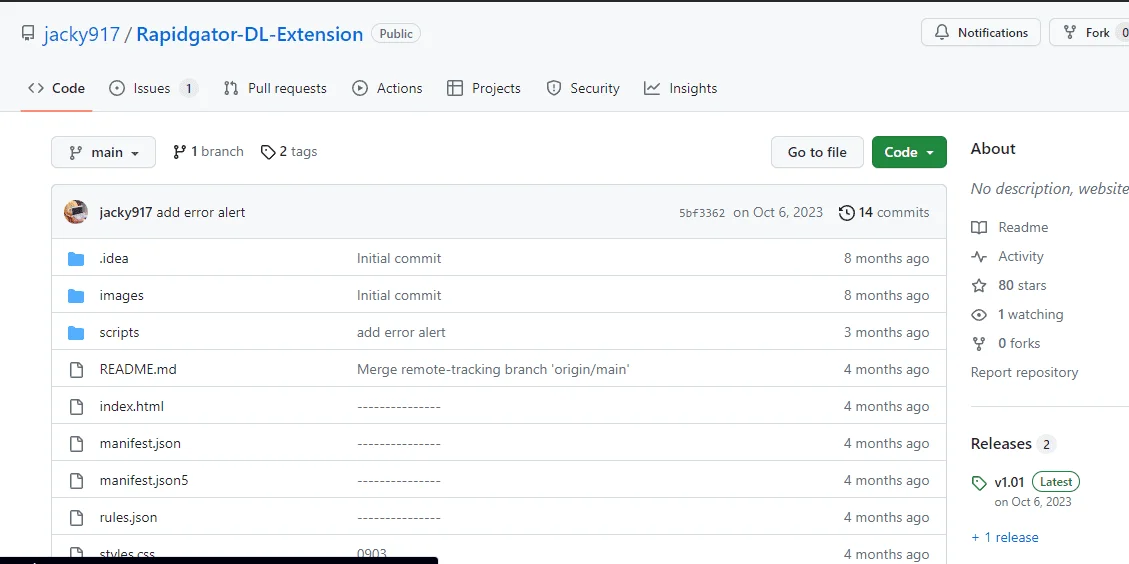1129x564 pixels.
Task: Open the .idea folder
Action: (x=114, y=259)
